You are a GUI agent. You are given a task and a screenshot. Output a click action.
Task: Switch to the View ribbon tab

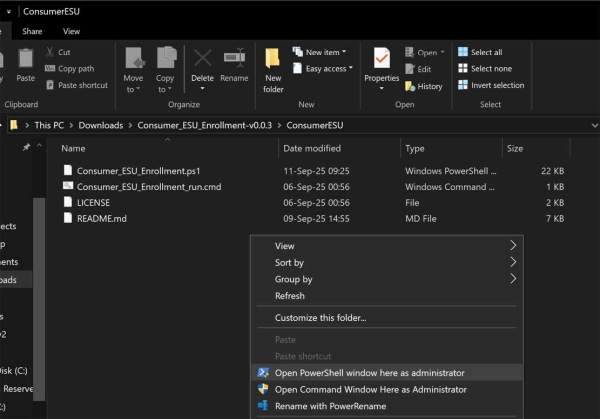[x=72, y=31]
